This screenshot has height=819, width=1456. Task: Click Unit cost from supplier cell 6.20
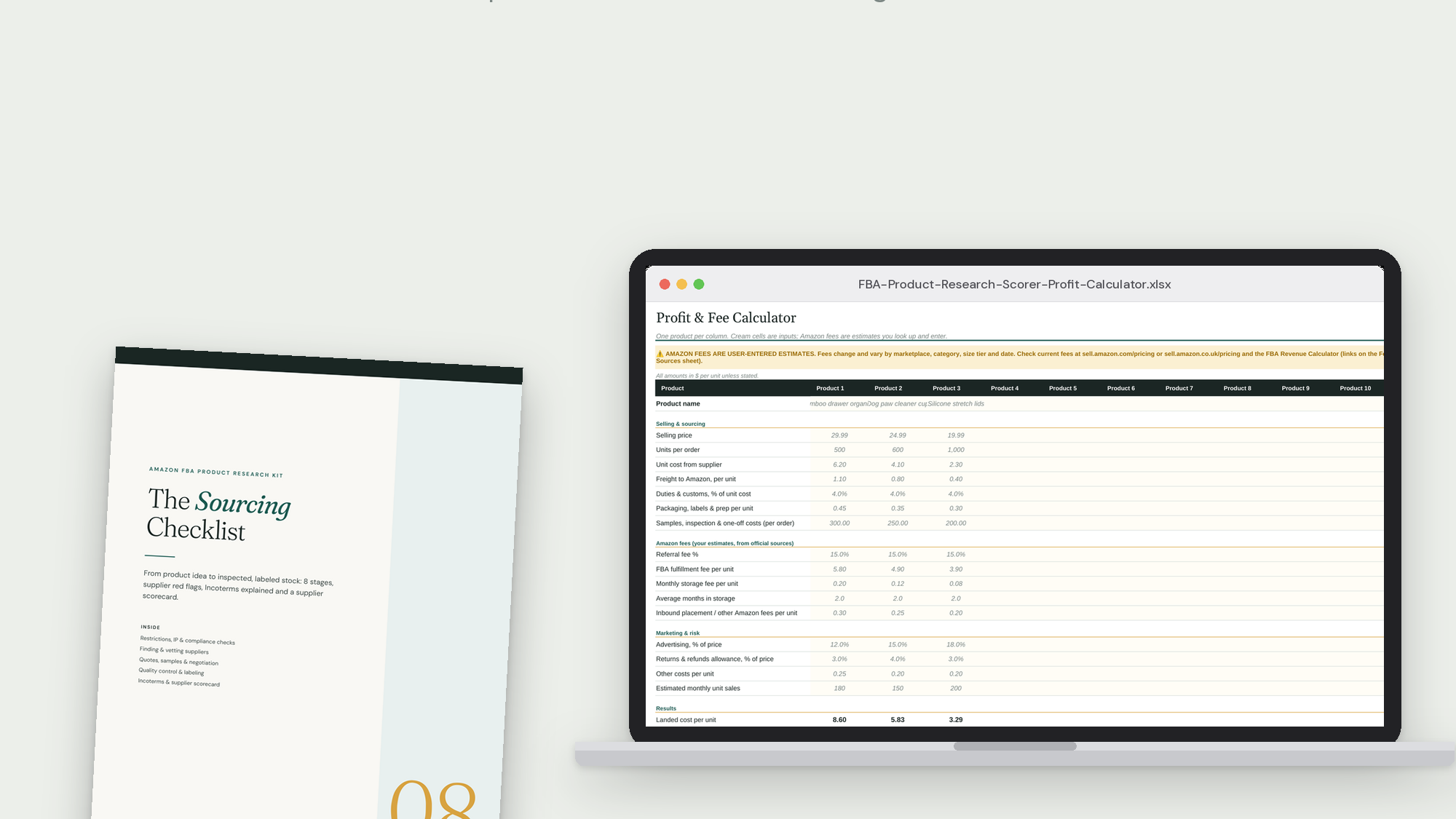pos(839,464)
